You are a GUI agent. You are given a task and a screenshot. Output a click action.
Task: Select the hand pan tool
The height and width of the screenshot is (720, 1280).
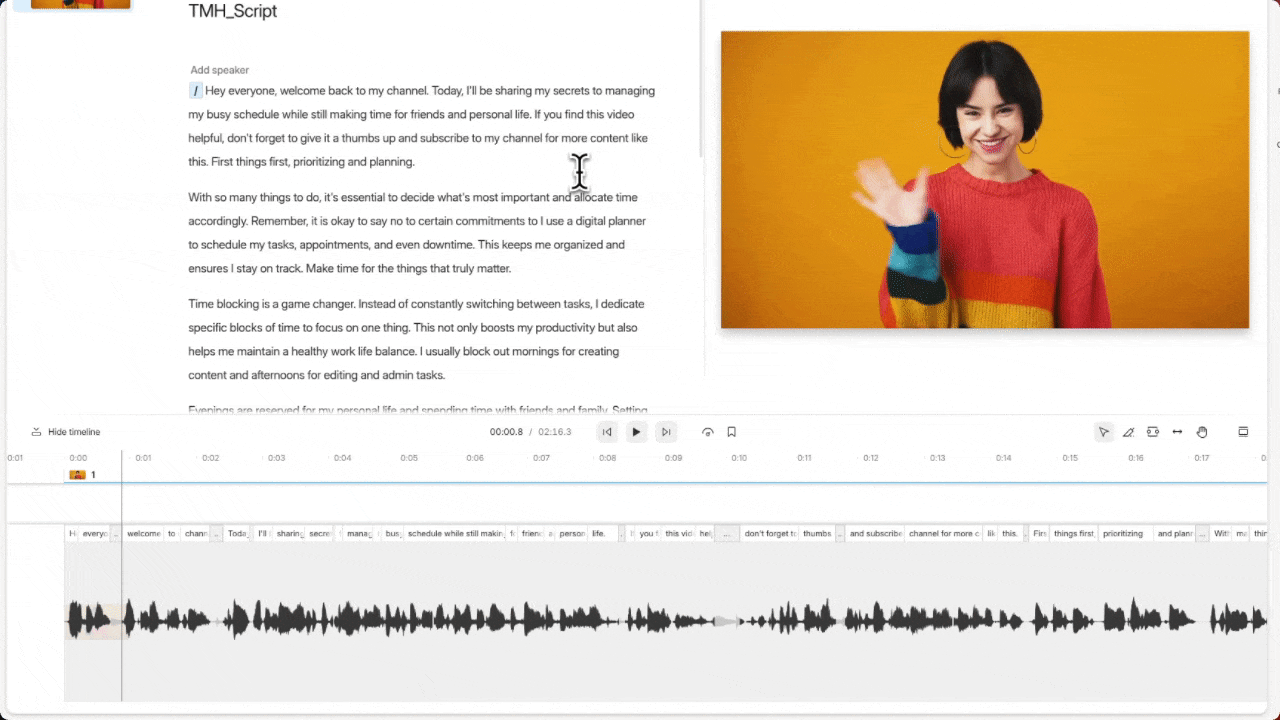[1202, 432]
